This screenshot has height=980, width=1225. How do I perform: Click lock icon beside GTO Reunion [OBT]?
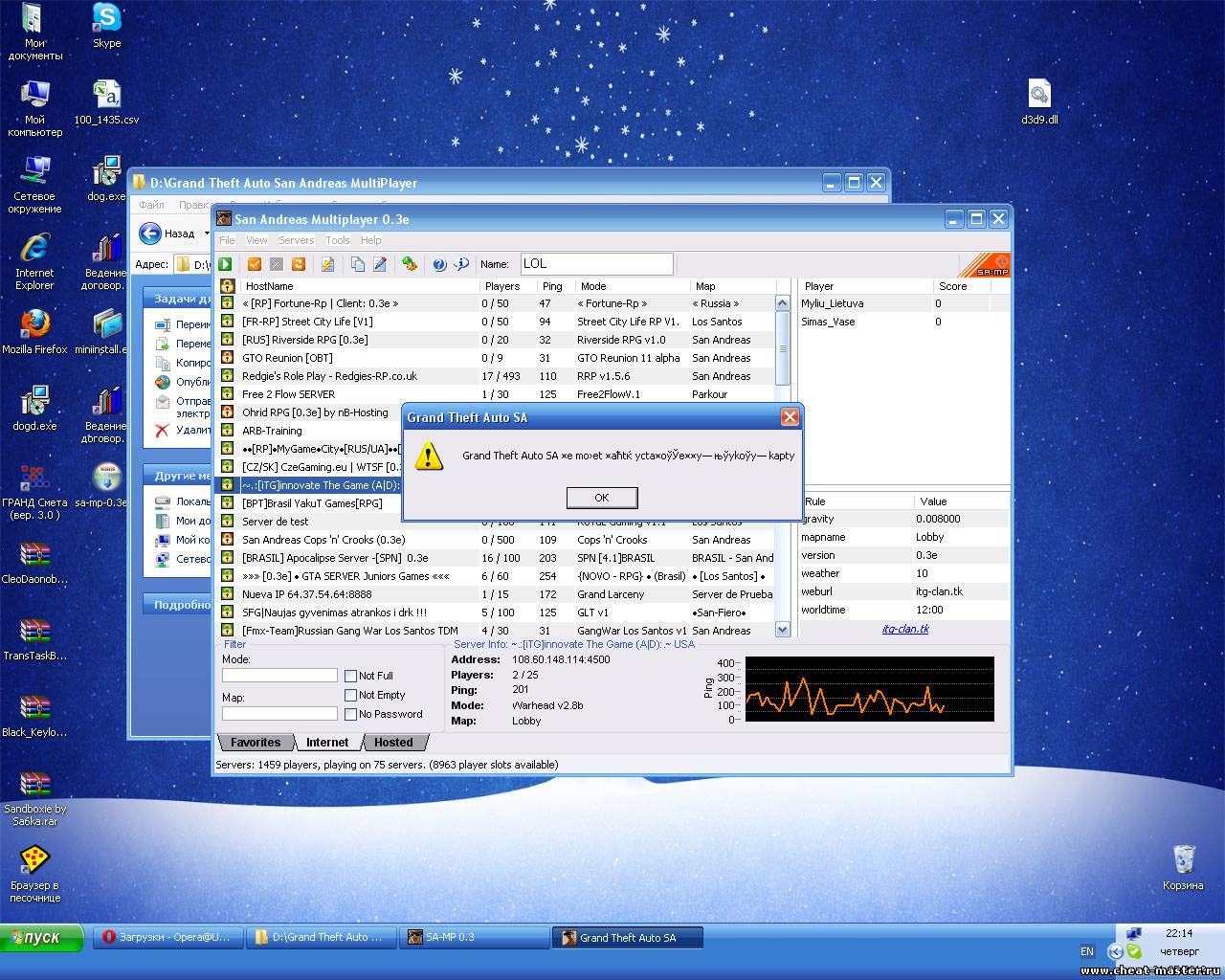click(x=227, y=357)
